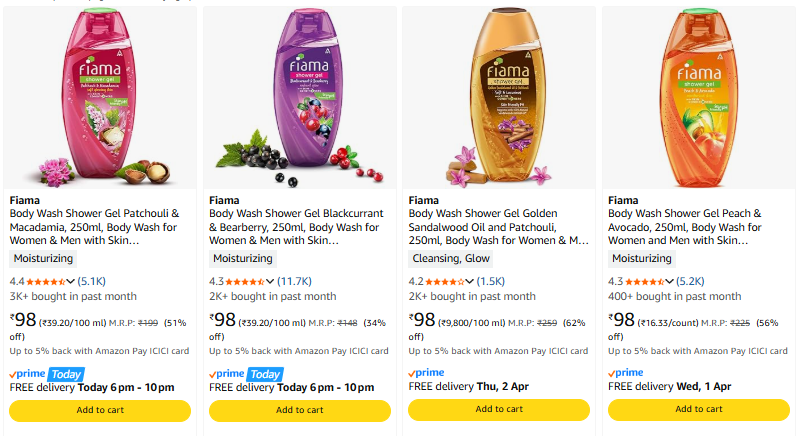The image size is (800, 436).
Task: Open the 1.5K reviews link
Action: click(491, 281)
